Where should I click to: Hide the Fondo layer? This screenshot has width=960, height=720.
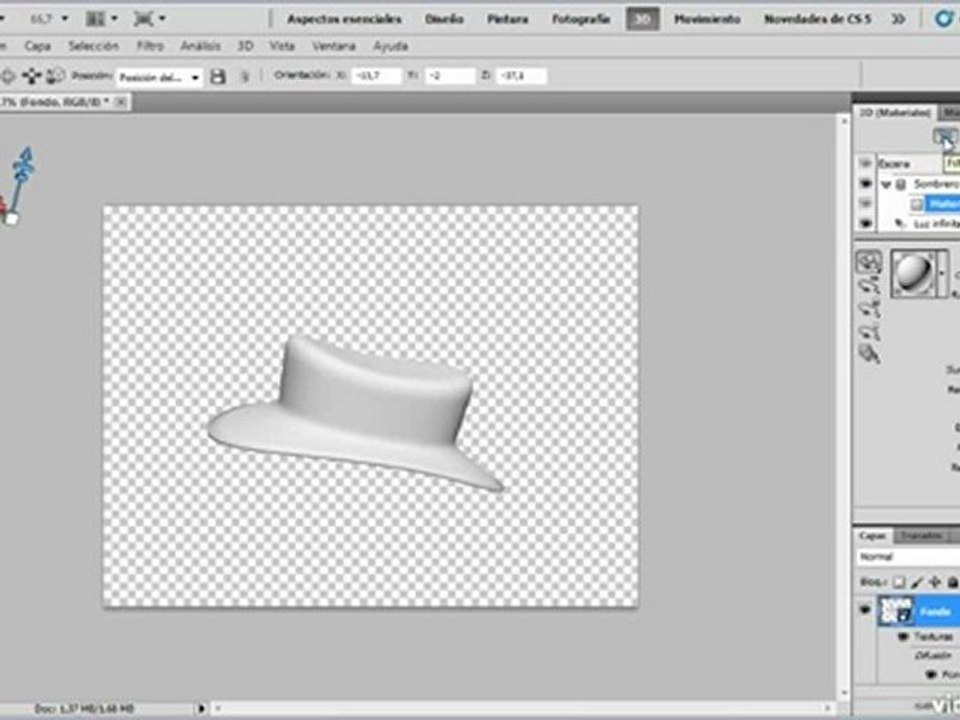(865, 610)
